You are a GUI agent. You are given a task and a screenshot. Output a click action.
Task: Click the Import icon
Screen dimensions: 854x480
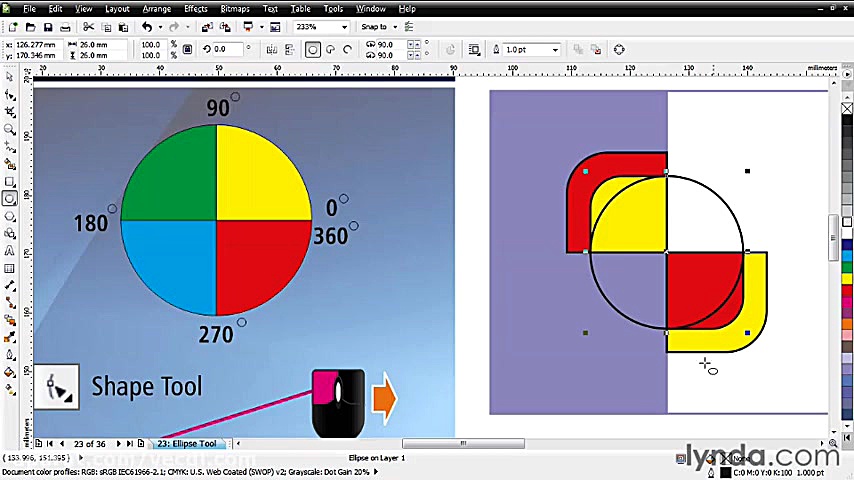click(207, 27)
